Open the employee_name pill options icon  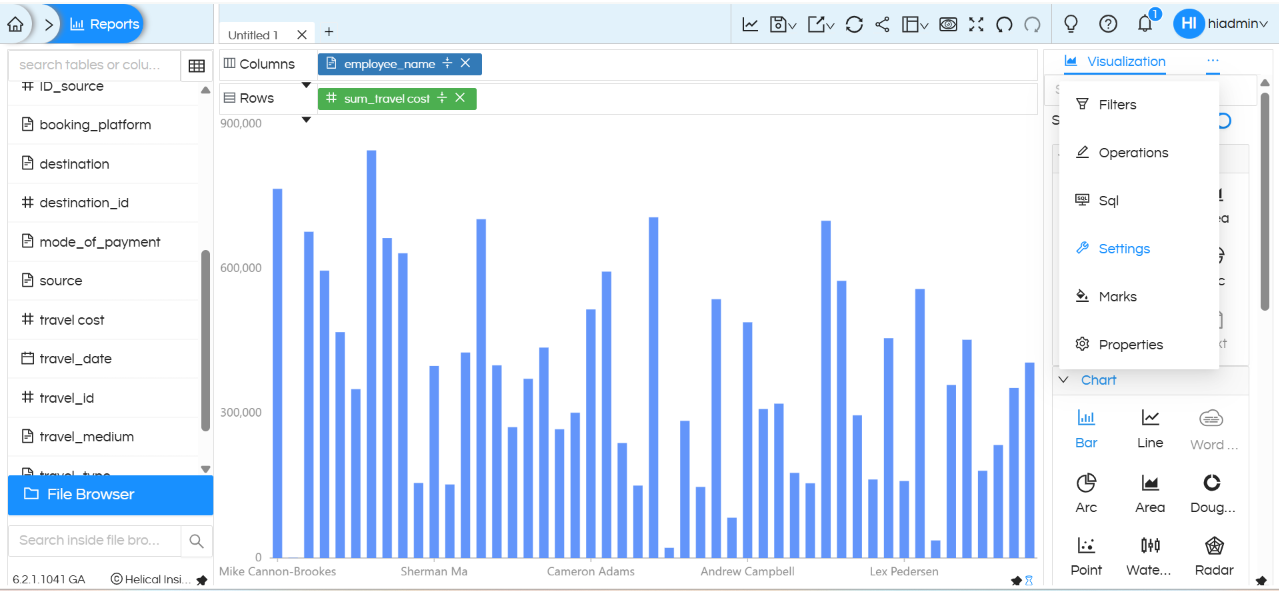pyautogui.click(x=447, y=63)
